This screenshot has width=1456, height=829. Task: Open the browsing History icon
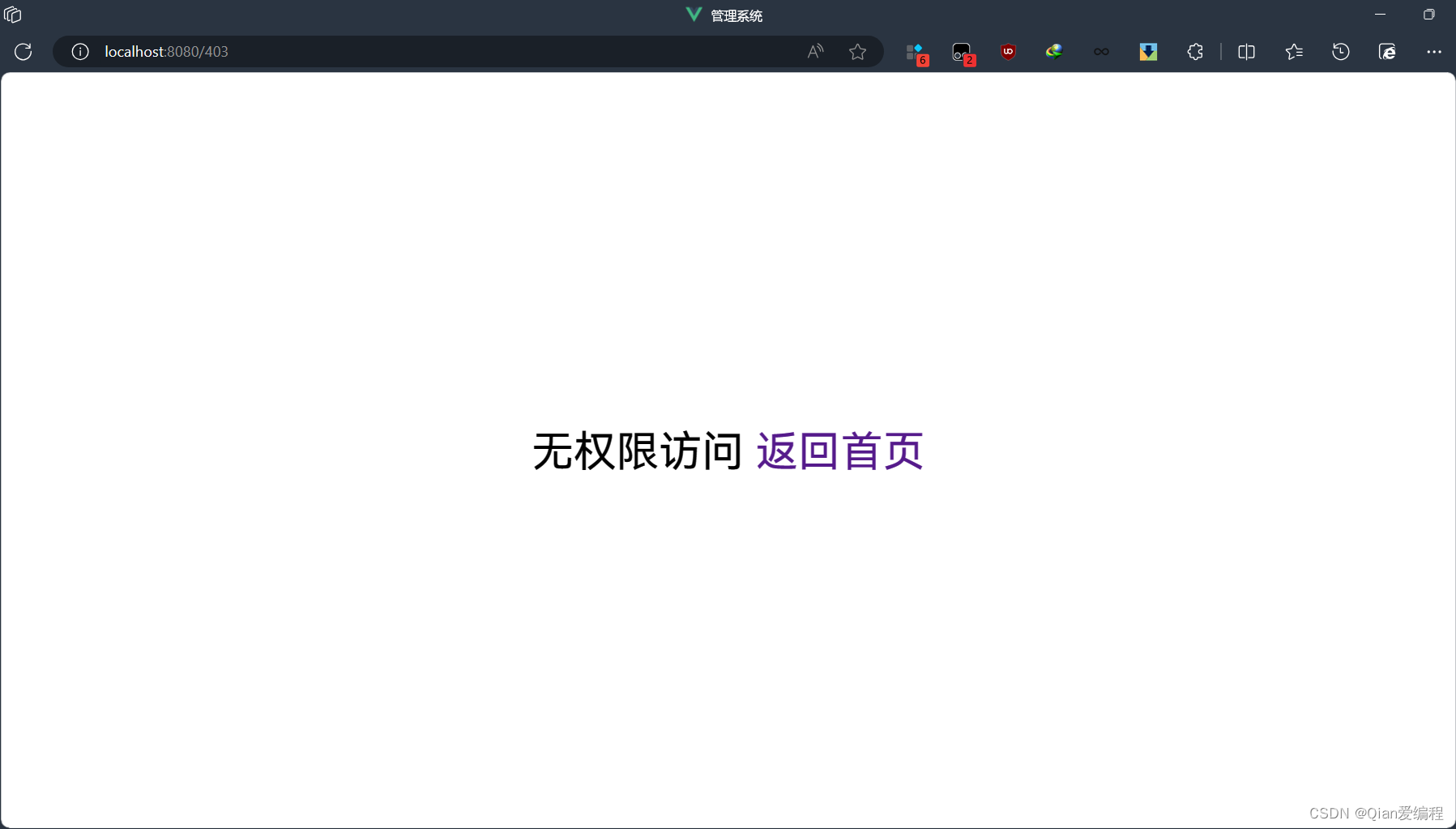tap(1341, 52)
